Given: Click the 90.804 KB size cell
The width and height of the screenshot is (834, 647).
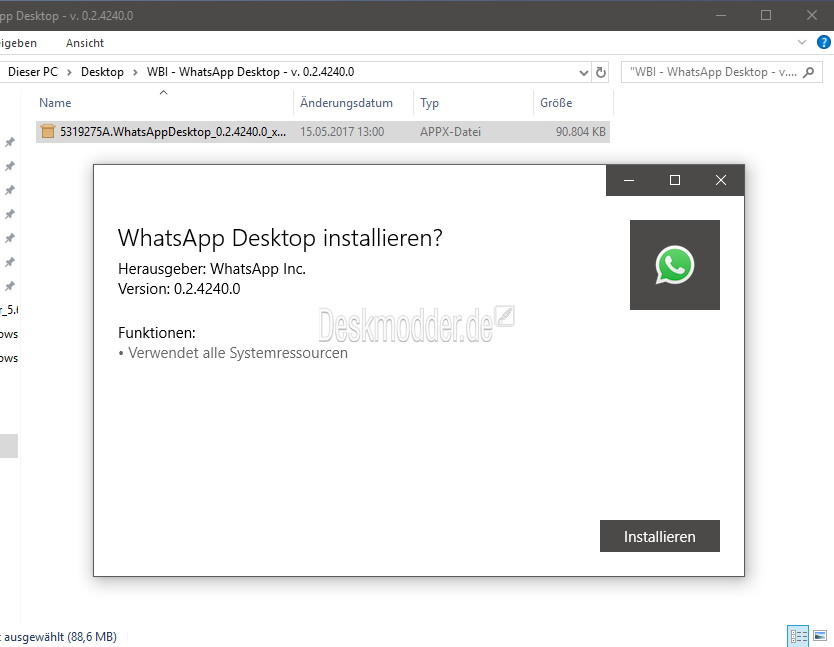Looking at the screenshot, I should (x=581, y=131).
